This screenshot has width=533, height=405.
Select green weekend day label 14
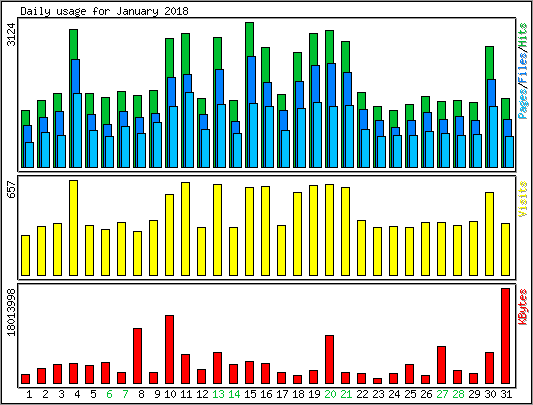[x=234, y=394]
